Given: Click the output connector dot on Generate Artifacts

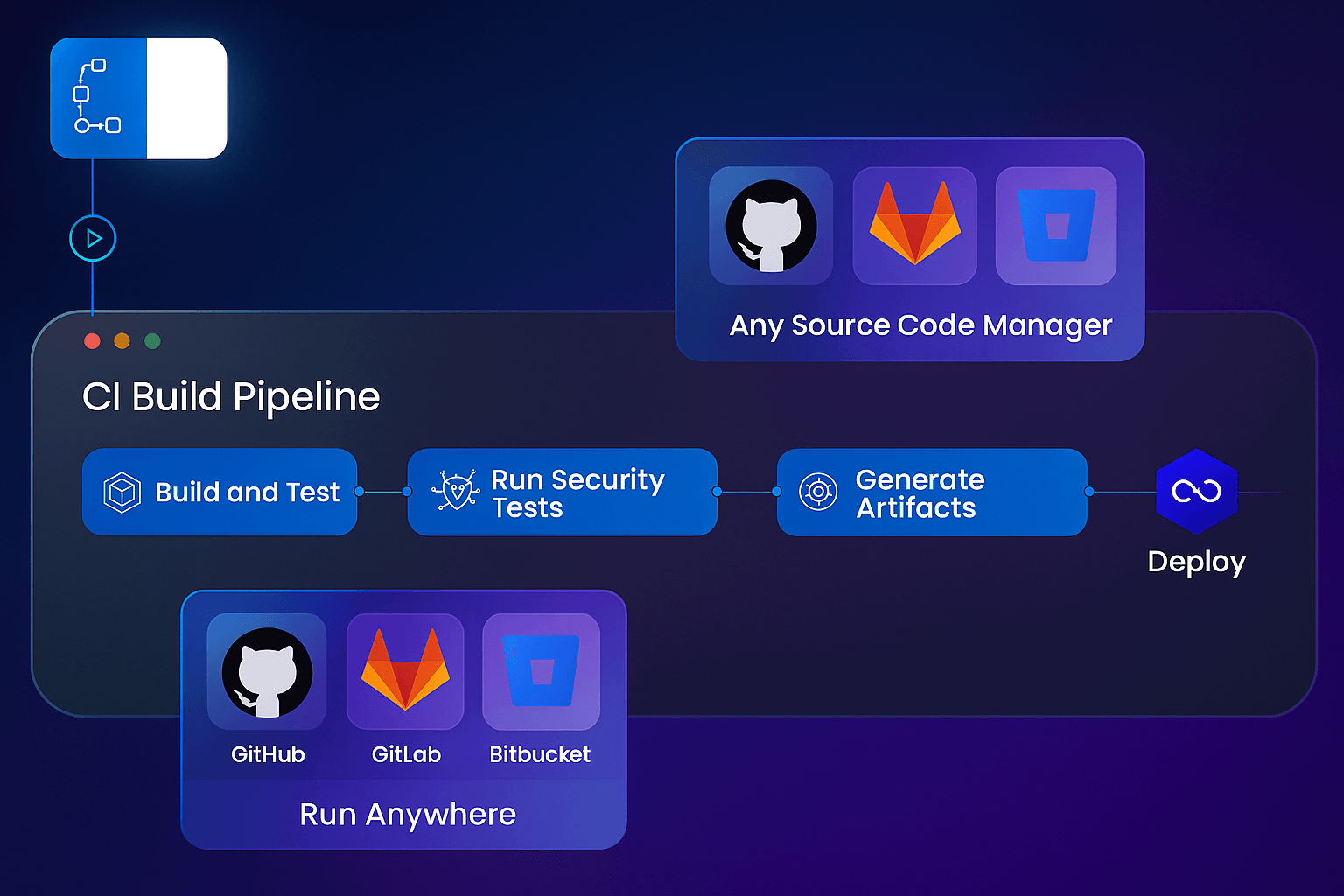Looking at the screenshot, I should tap(1089, 492).
